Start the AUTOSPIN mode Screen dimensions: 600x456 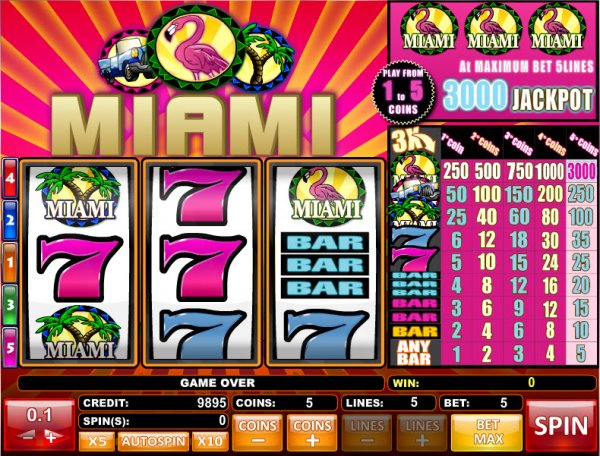[153, 441]
